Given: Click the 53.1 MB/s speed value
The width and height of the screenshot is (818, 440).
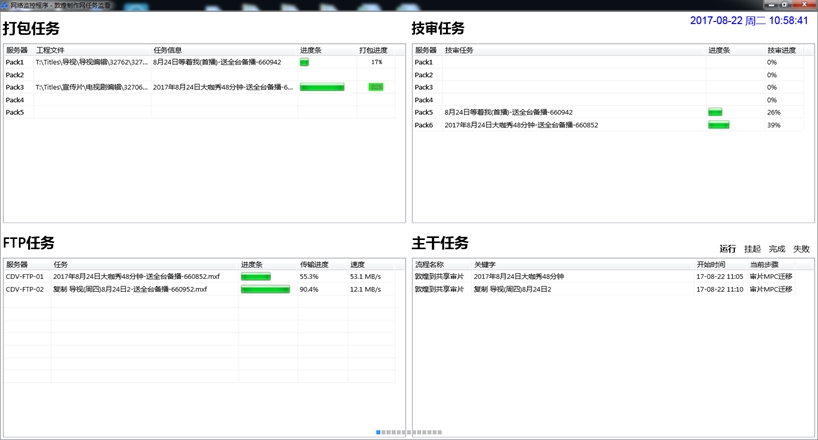Looking at the screenshot, I should [365, 277].
